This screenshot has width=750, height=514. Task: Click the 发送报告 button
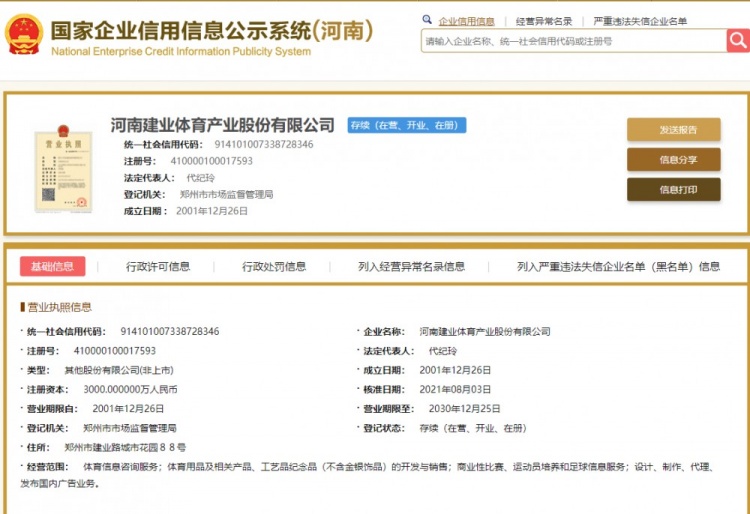673,130
